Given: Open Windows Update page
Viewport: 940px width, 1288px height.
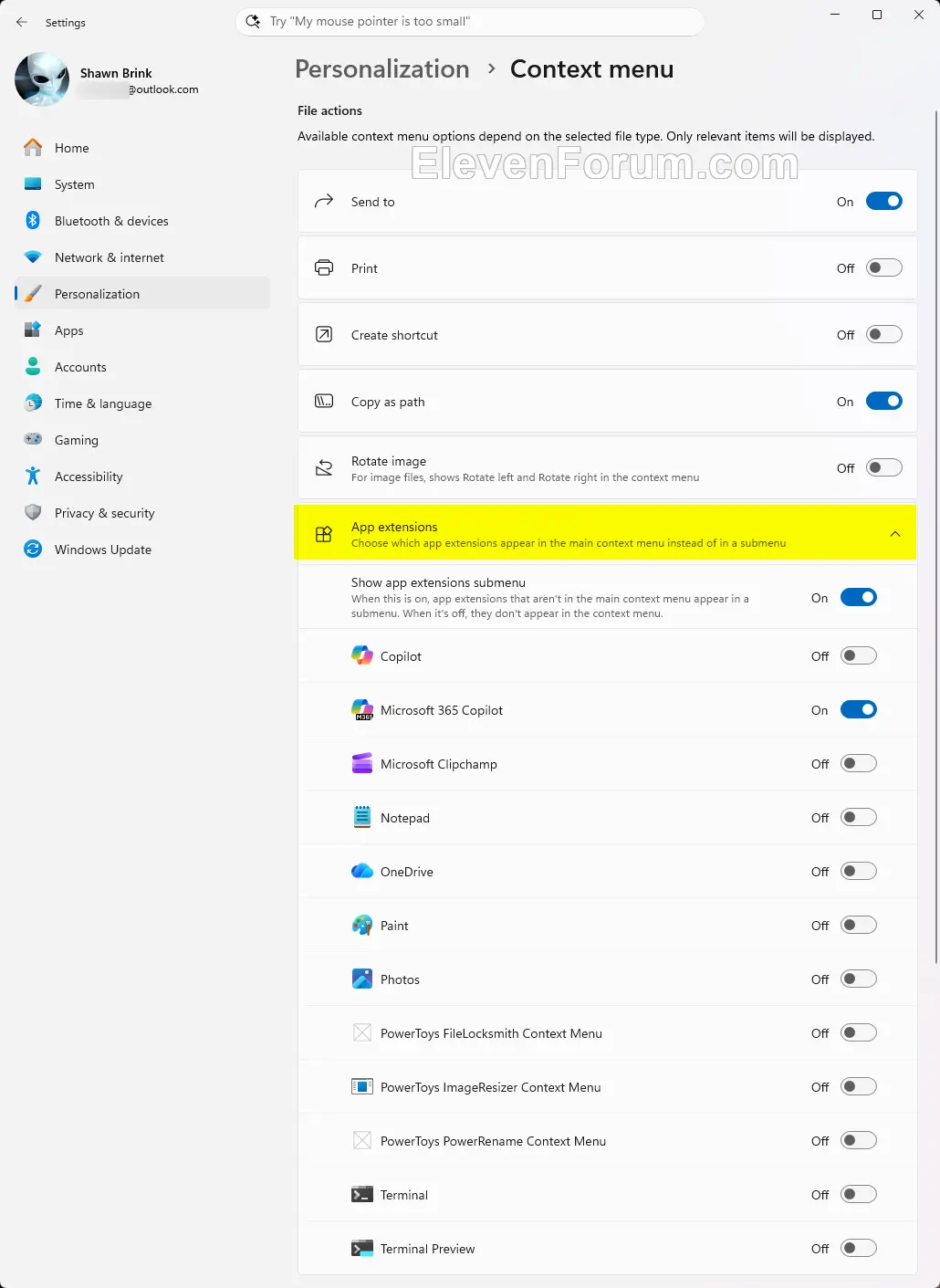Looking at the screenshot, I should coord(142,549).
